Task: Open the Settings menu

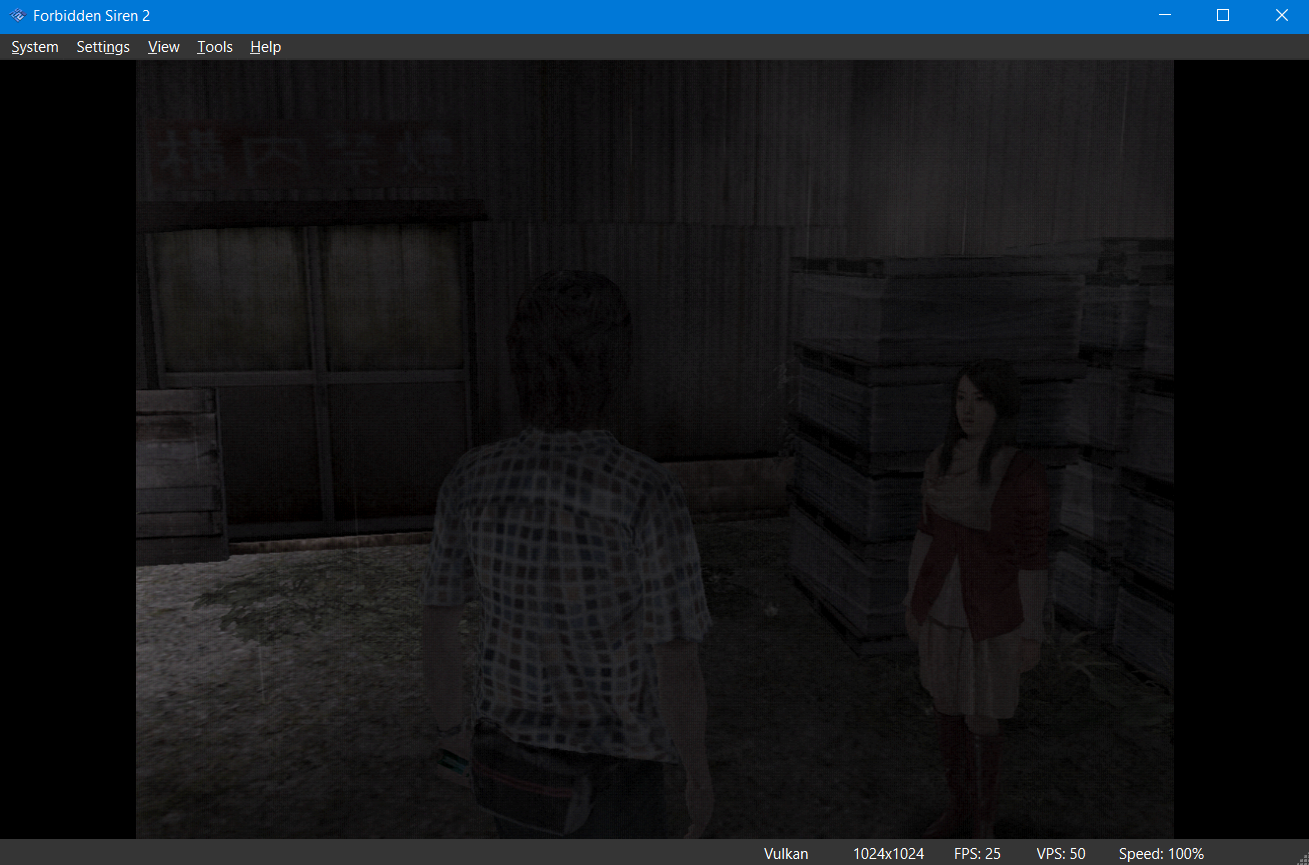Action: pos(103,47)
